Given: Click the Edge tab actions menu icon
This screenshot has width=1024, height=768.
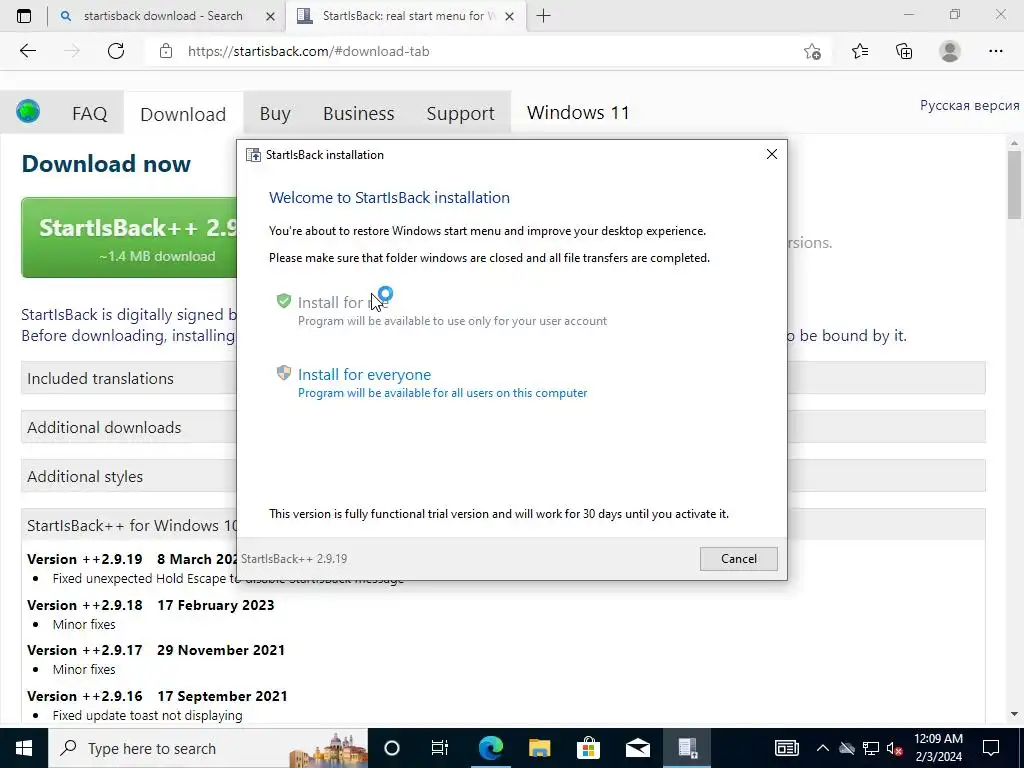Looking at the screenshot, I should point(24,16).
